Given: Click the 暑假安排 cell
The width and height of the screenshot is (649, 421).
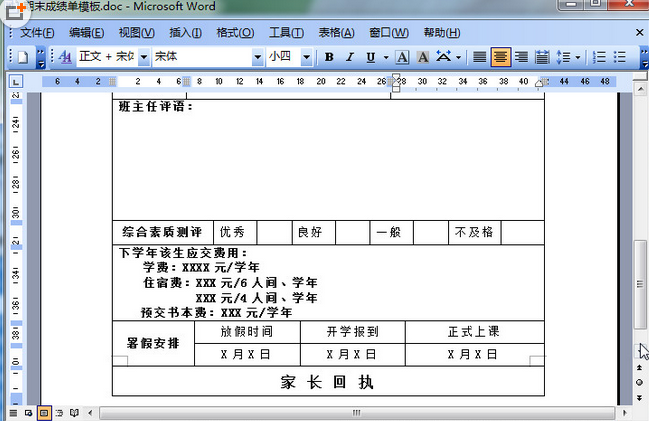Looking at the screenshot, I should click(x=153, y=343).
